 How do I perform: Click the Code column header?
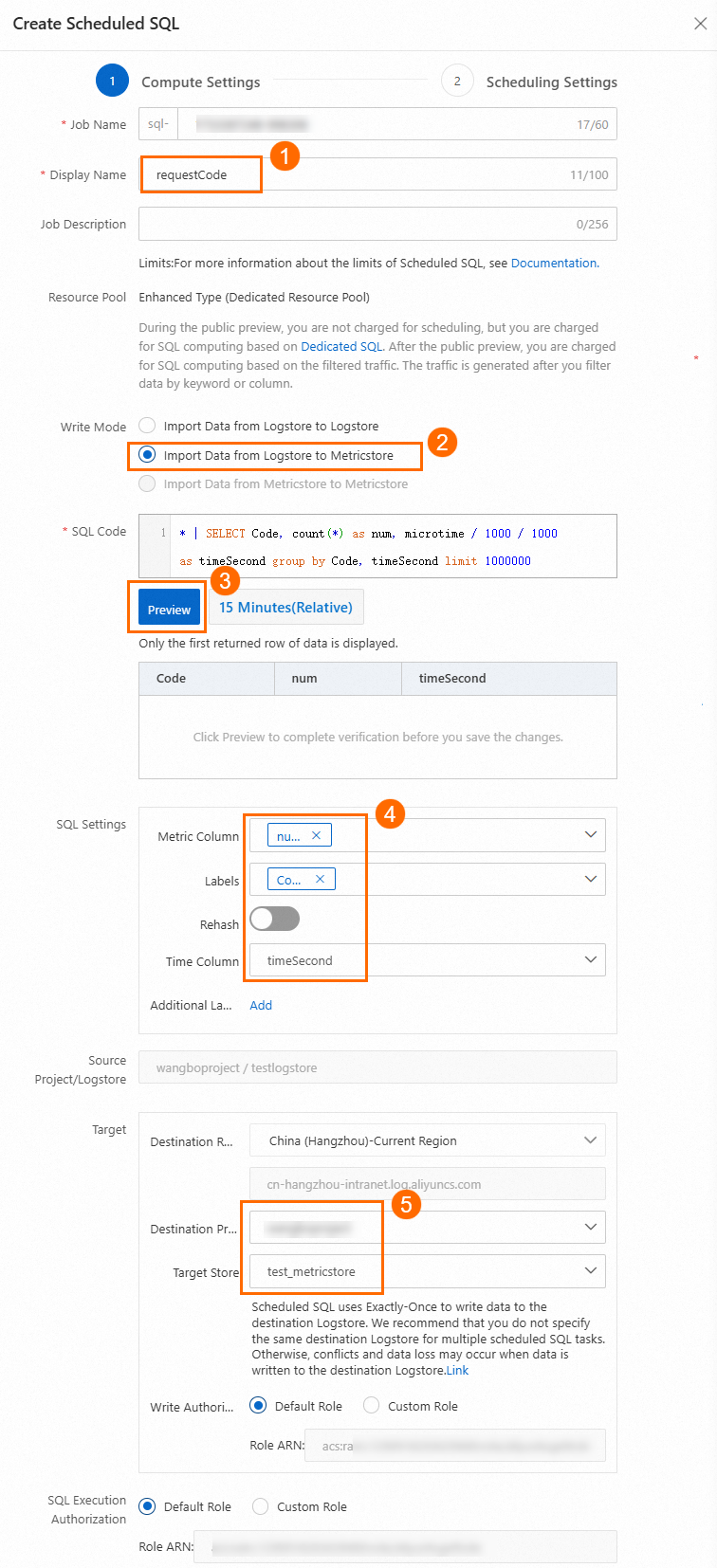point(207,679)
